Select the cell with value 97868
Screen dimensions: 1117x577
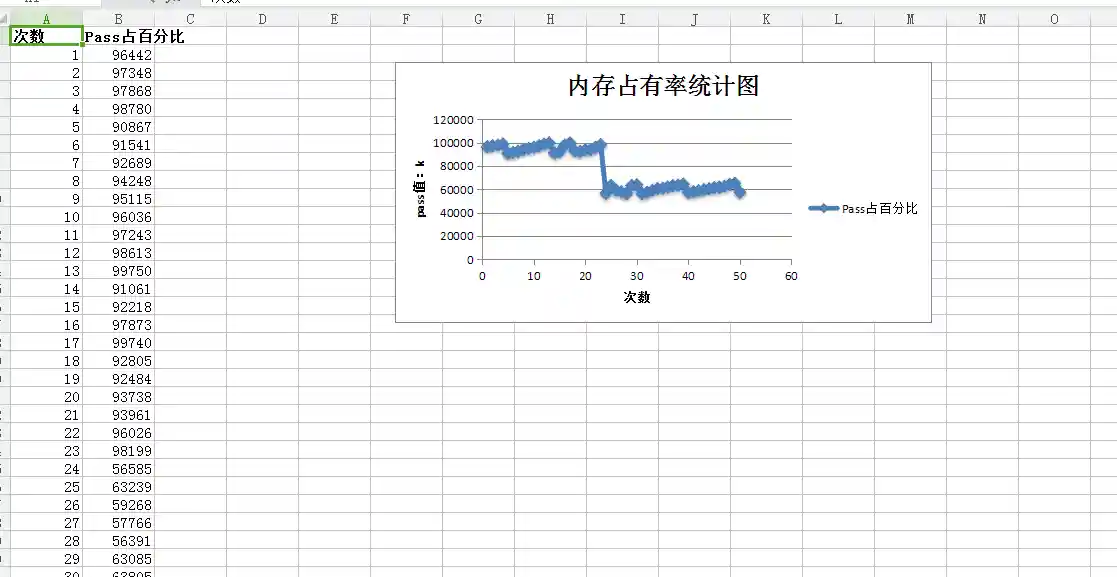coord(118,90)
